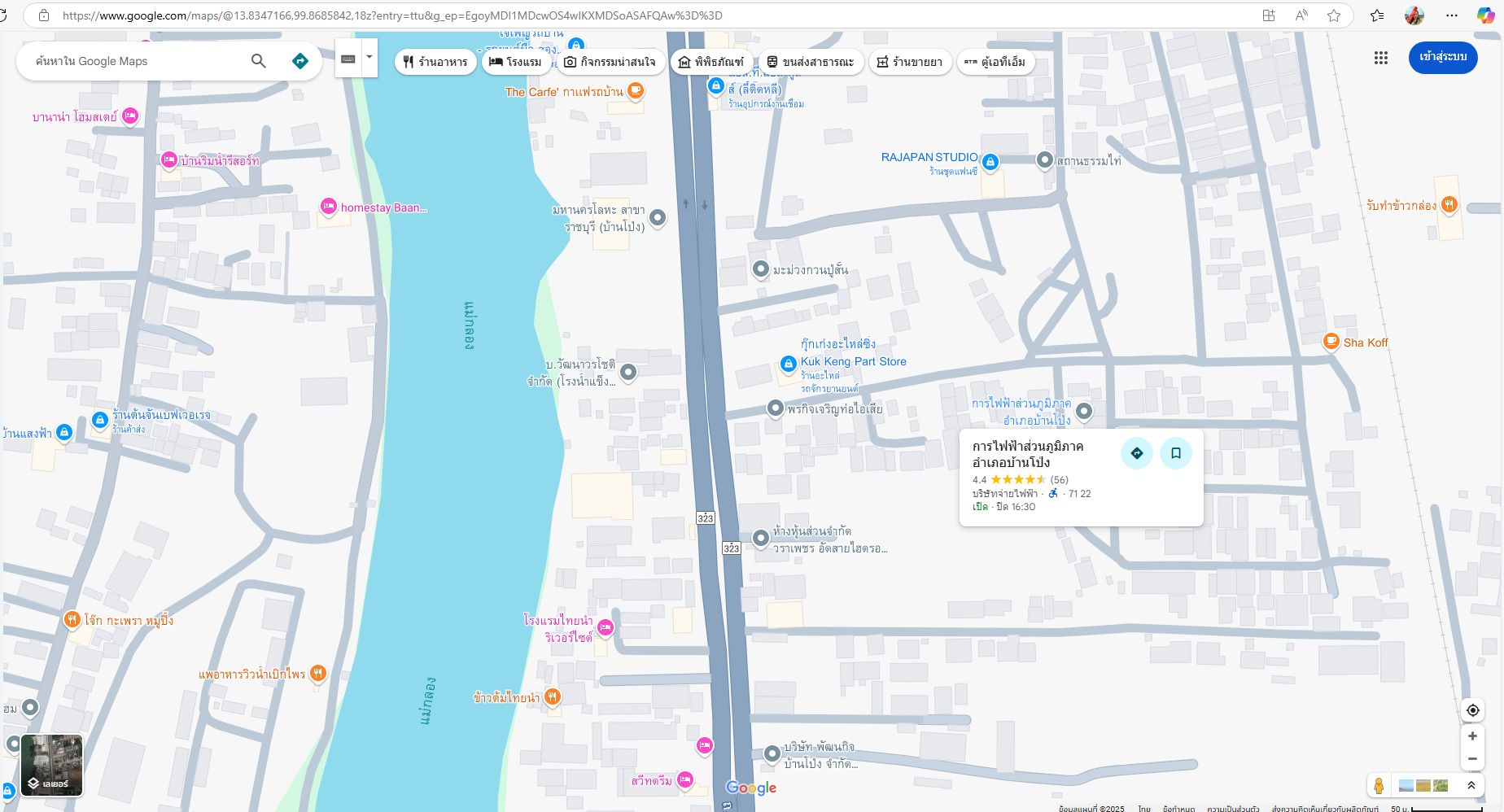Open the browser favorites list
The width and height of the screenshot is (1504, 812).
coord(1377,15)
